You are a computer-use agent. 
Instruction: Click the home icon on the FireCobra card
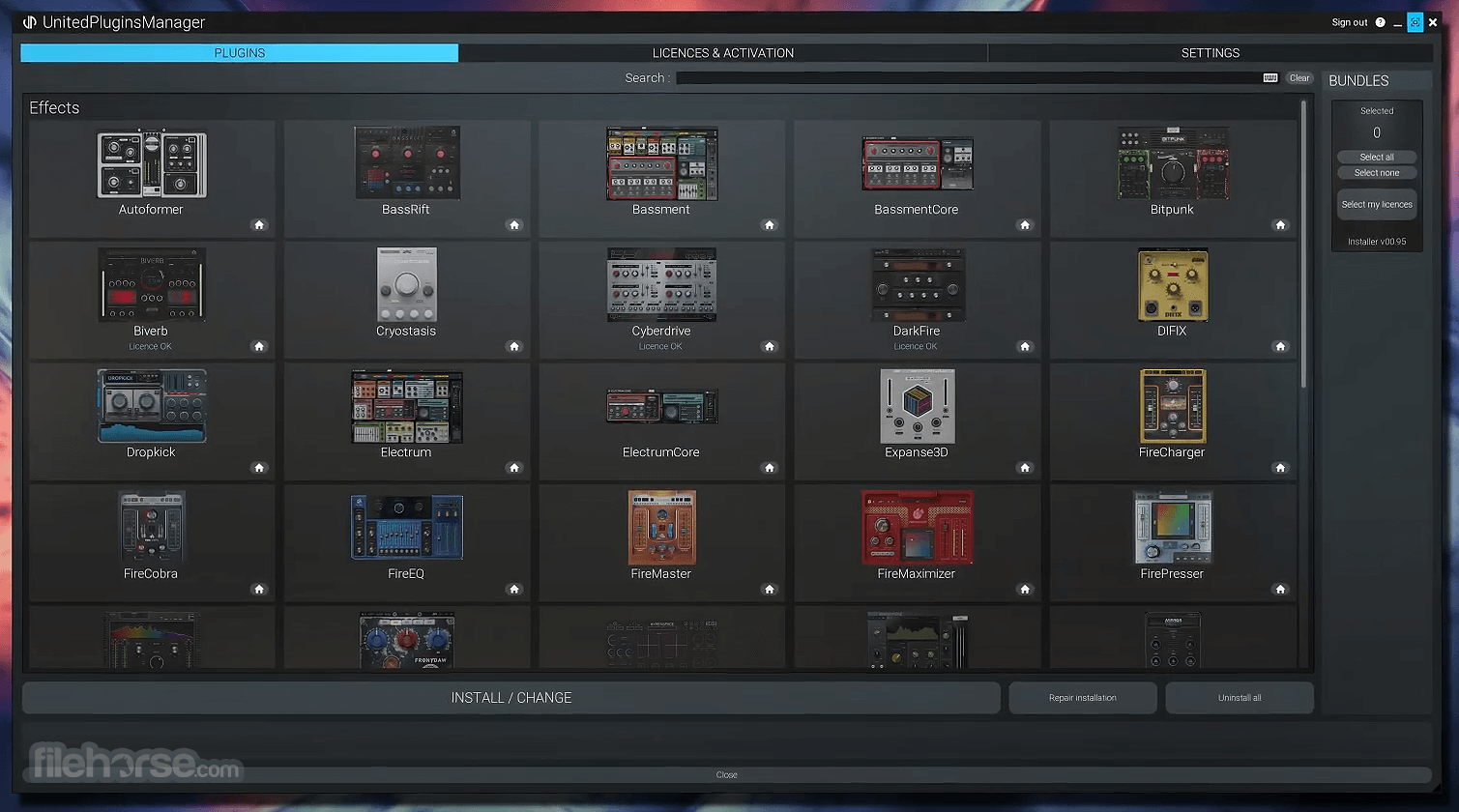(x=259, y=589)
